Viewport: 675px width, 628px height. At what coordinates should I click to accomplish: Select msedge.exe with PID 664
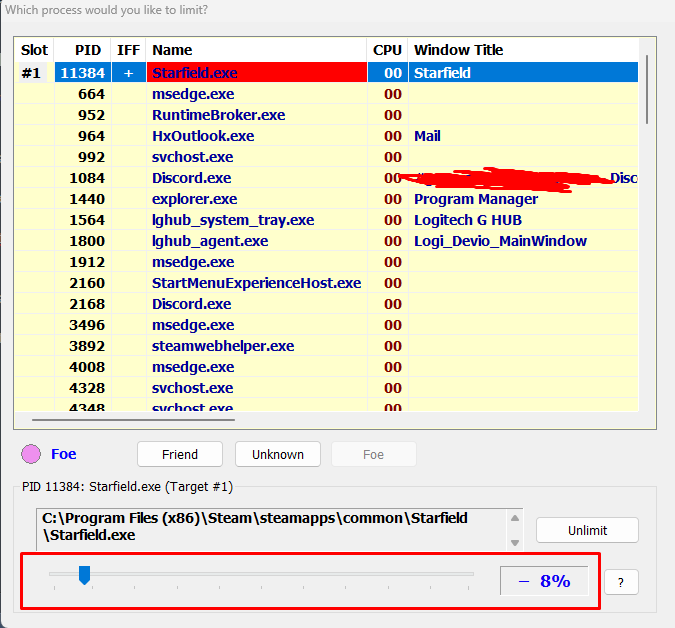[326, 94]
